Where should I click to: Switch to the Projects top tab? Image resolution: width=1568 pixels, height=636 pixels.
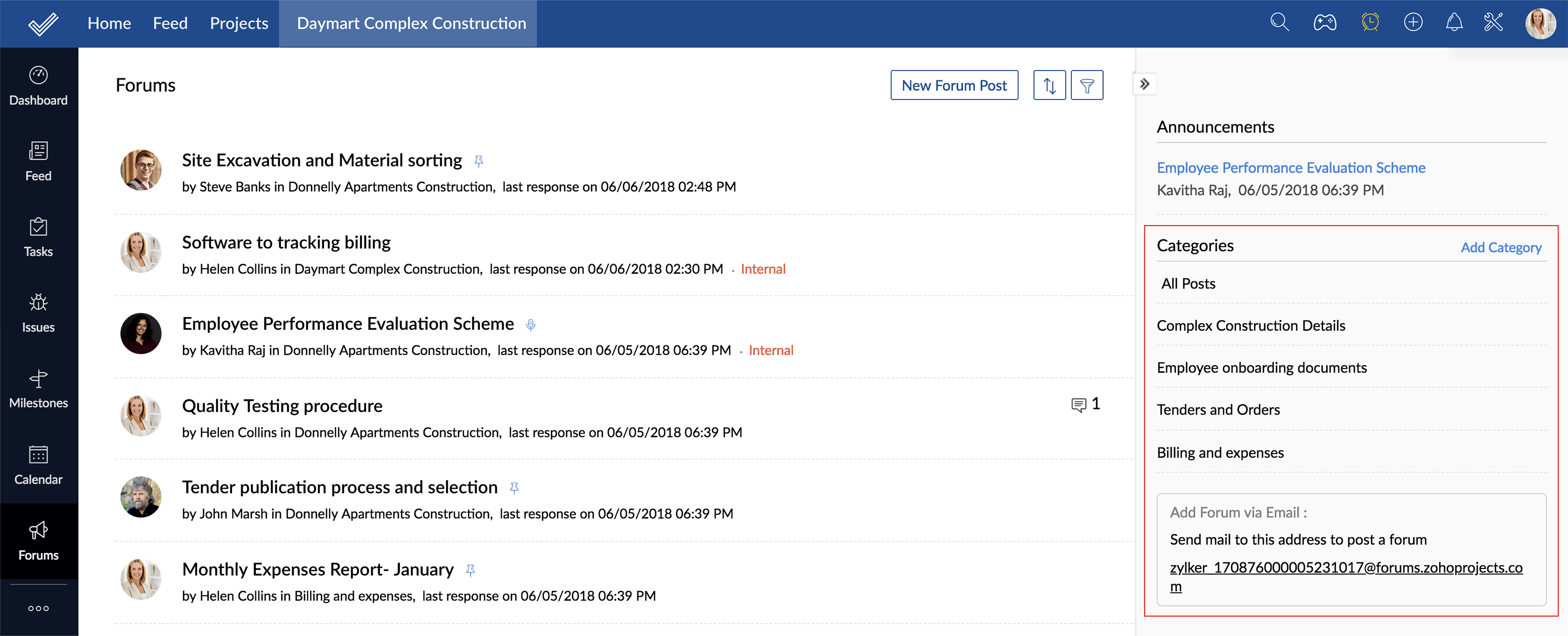coord(239,23)
